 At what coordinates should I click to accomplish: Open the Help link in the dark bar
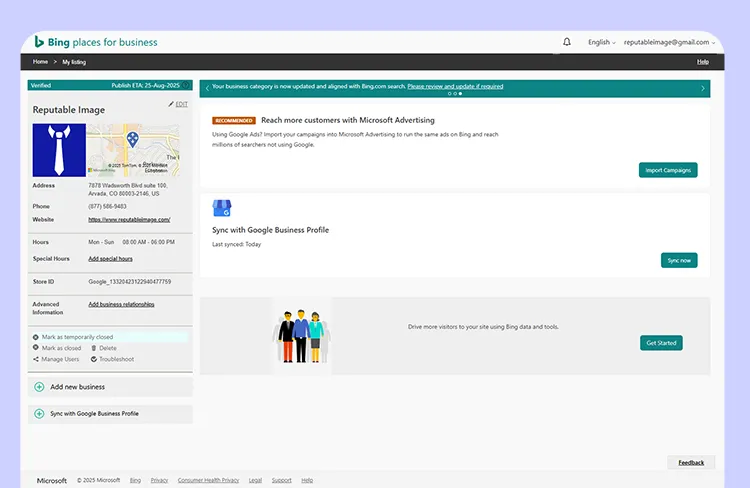703,62
